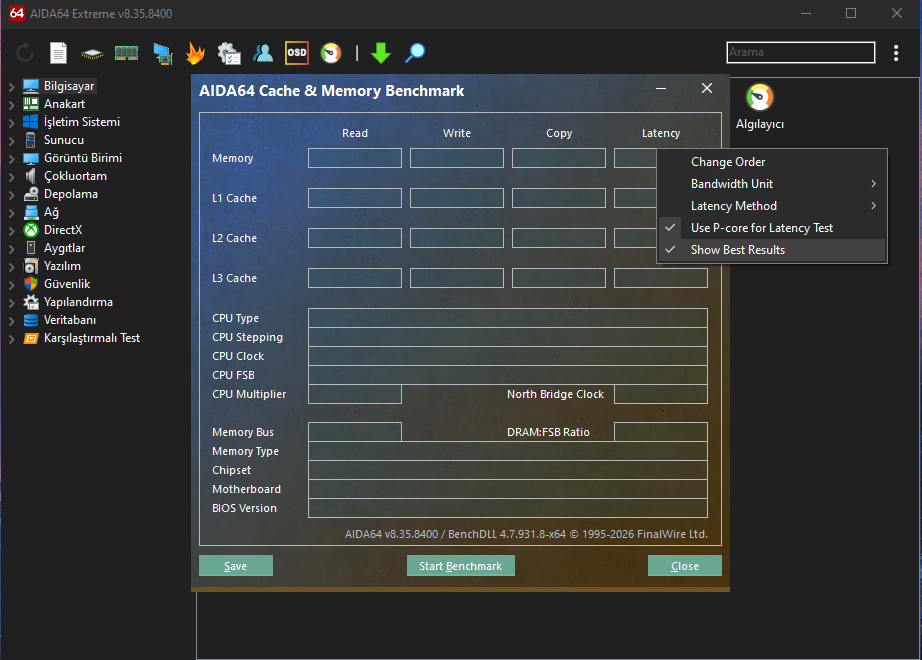Maximize the AIDA64 Extreme window
Image resolution: width=922 pixels, height=660 pixels.
[851, 13]
